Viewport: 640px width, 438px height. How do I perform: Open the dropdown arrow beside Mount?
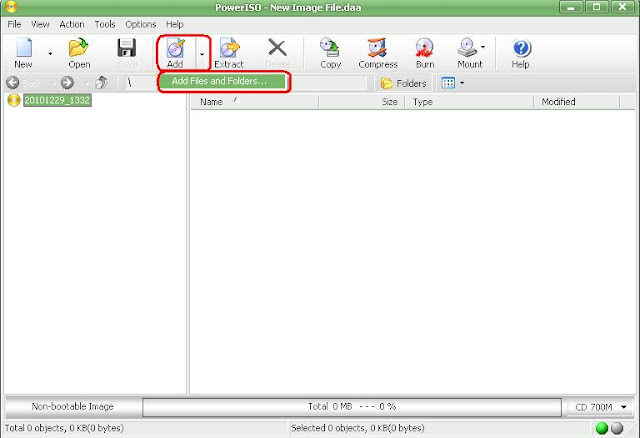coord(483,47)
